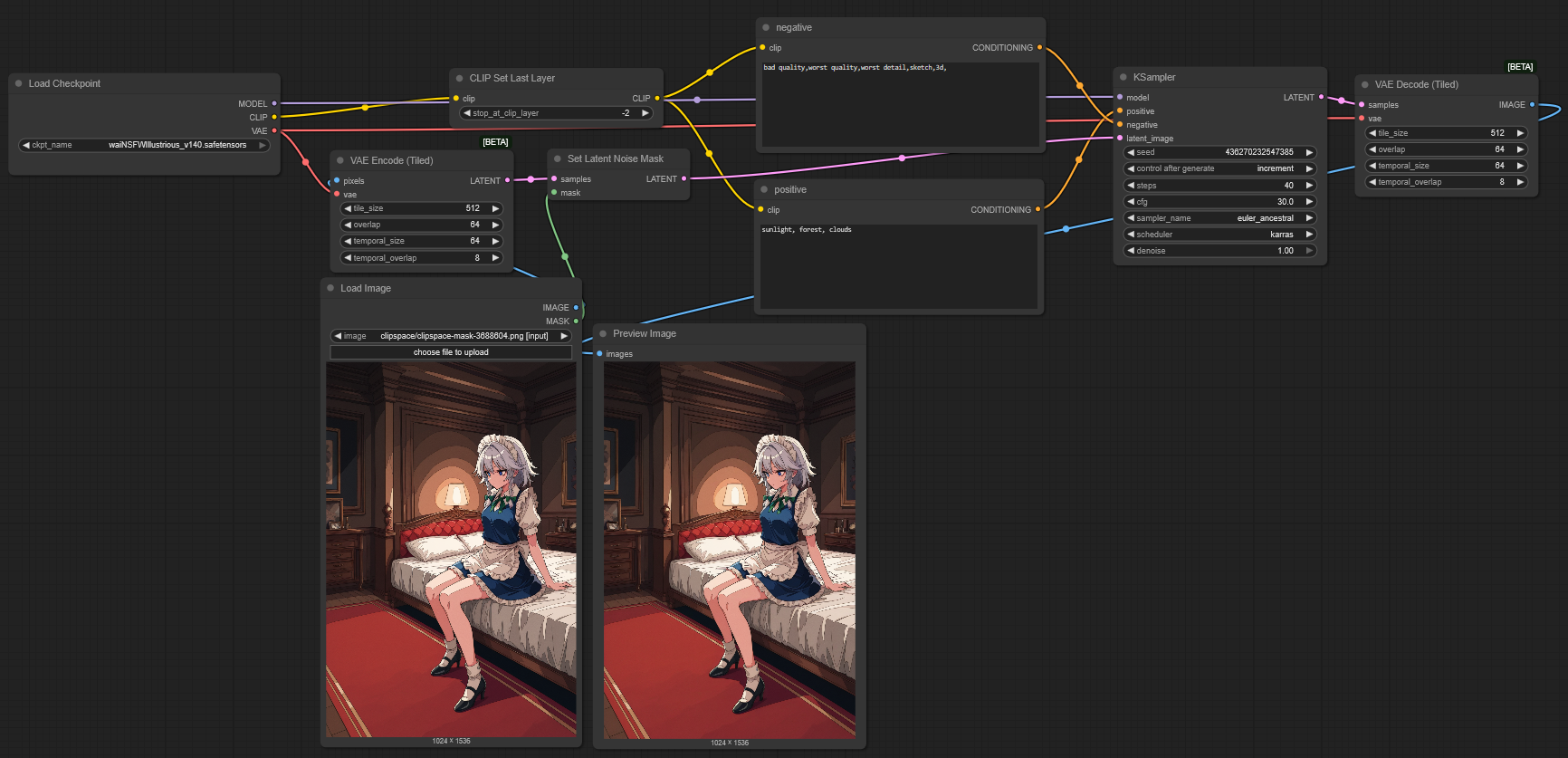
Task: Click the Load Image preview thumbnail
Action: tap(451, 550)
